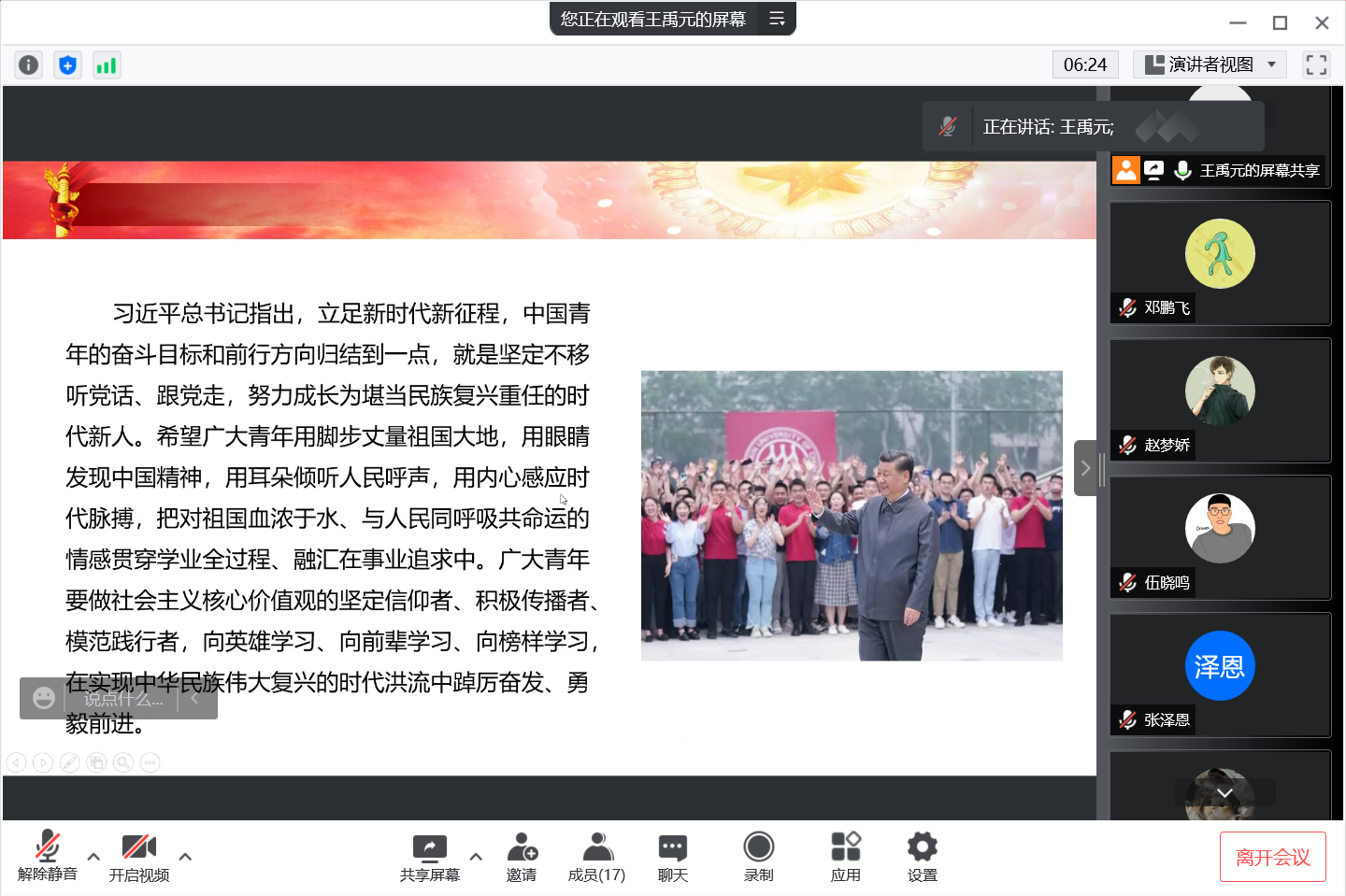This screenshot has width=1346, height=896.
Task: Click the 说点什么 chat input field
Action: coord(123,698)
